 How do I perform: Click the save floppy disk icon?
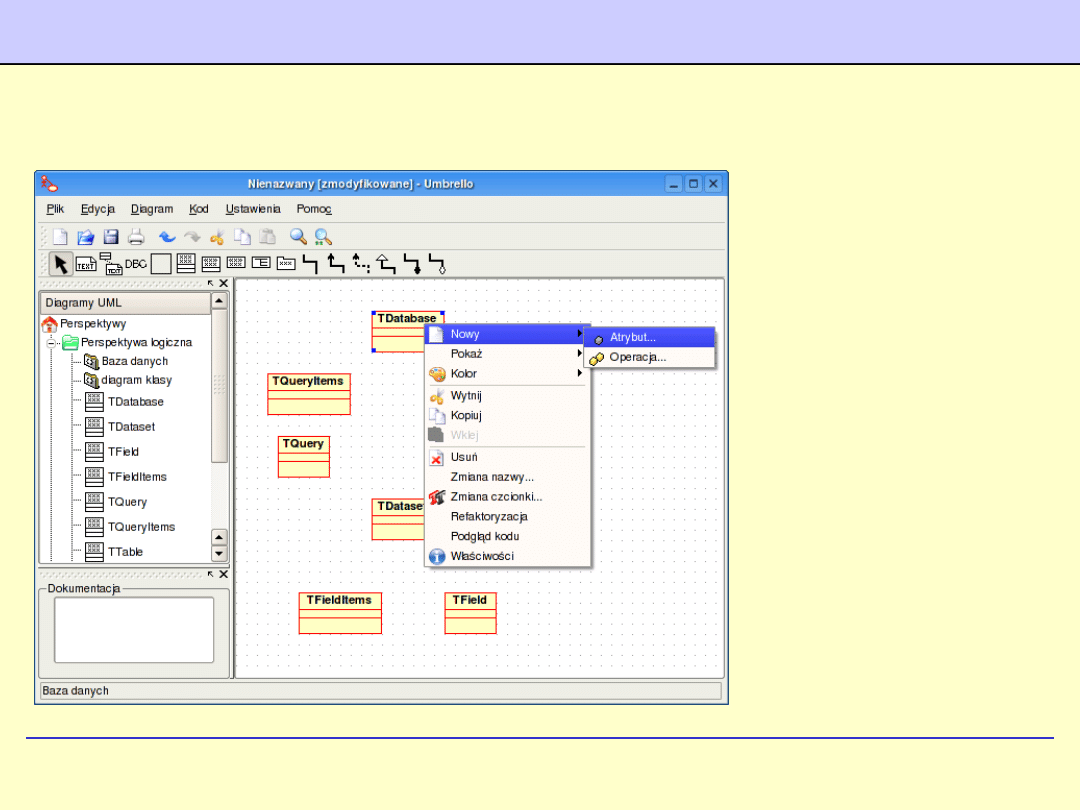coord(111,237)
